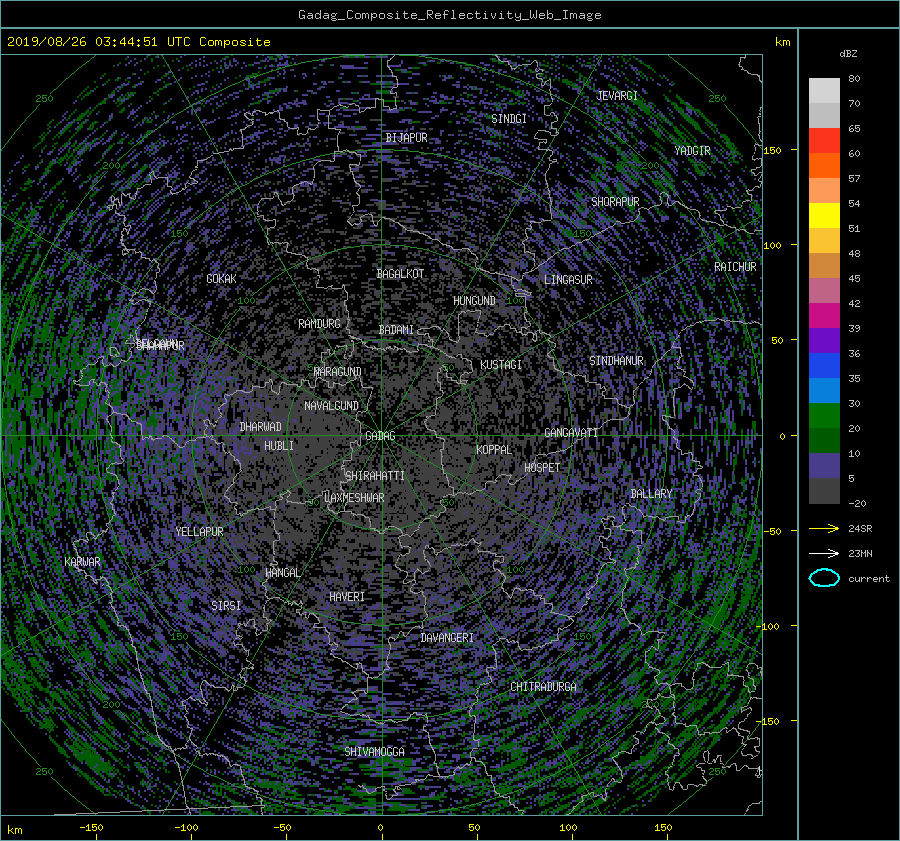The width and height of the screenshot is (900, 841).
Task: Click the Gadag_Composite_Reflectivity_Web_Image title
Action: point(449,15)
